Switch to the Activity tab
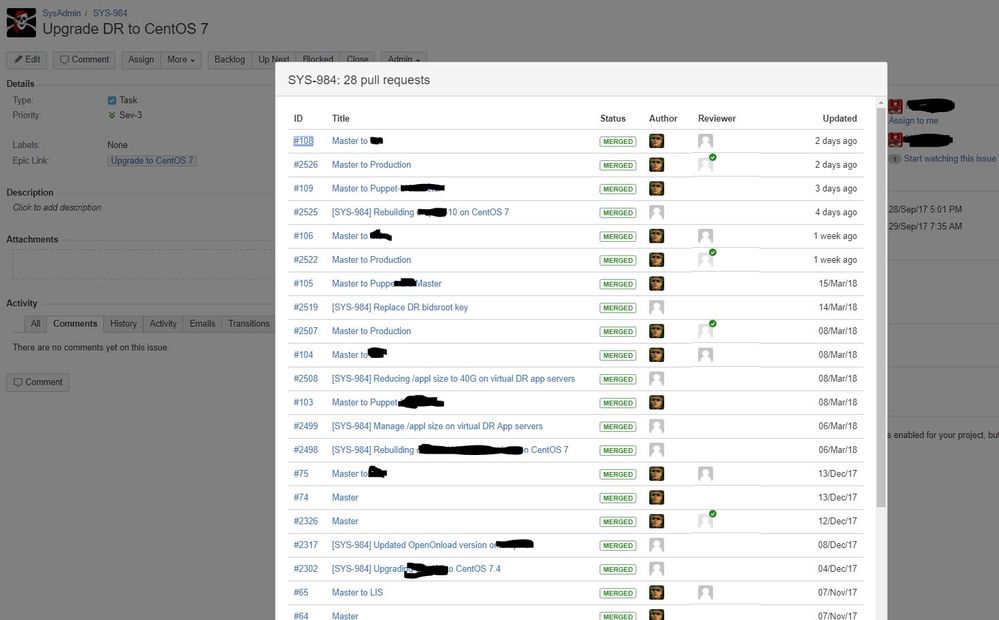This screenshot has width=999, height=620. point(163,324)
